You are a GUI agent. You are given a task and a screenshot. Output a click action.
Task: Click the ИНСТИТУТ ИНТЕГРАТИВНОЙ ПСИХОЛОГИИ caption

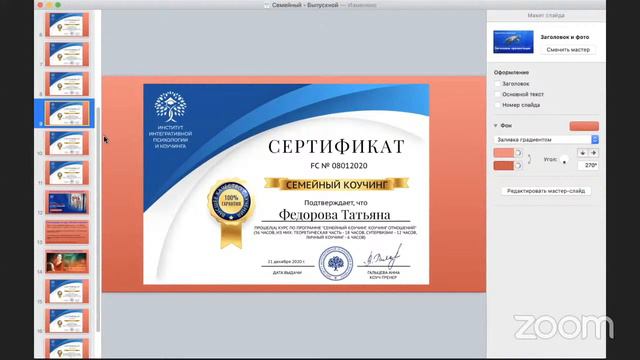pyautogui.click(x=170, y=137)
